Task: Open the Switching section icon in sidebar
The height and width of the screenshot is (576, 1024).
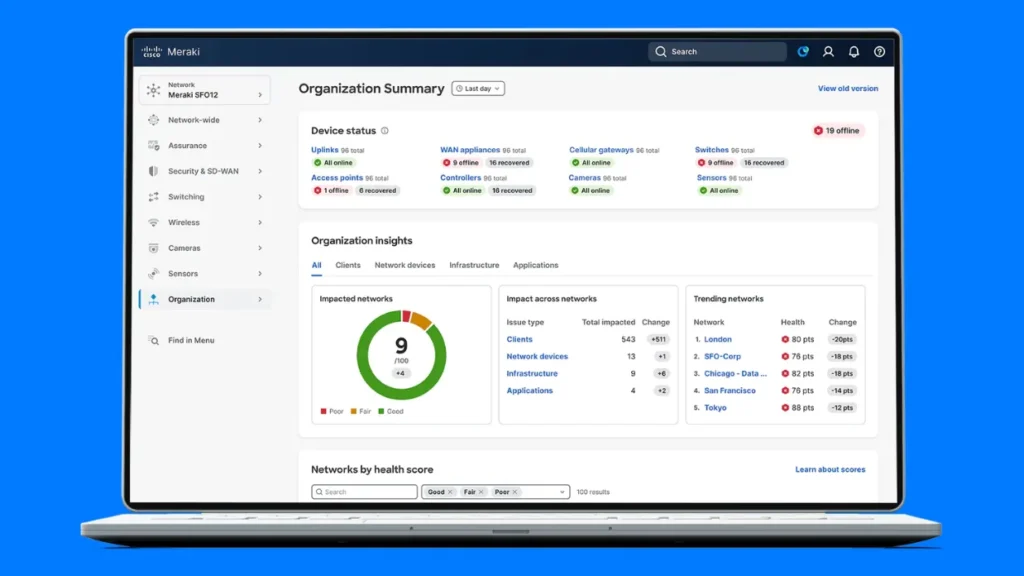Action: click(x=153, y=196)
